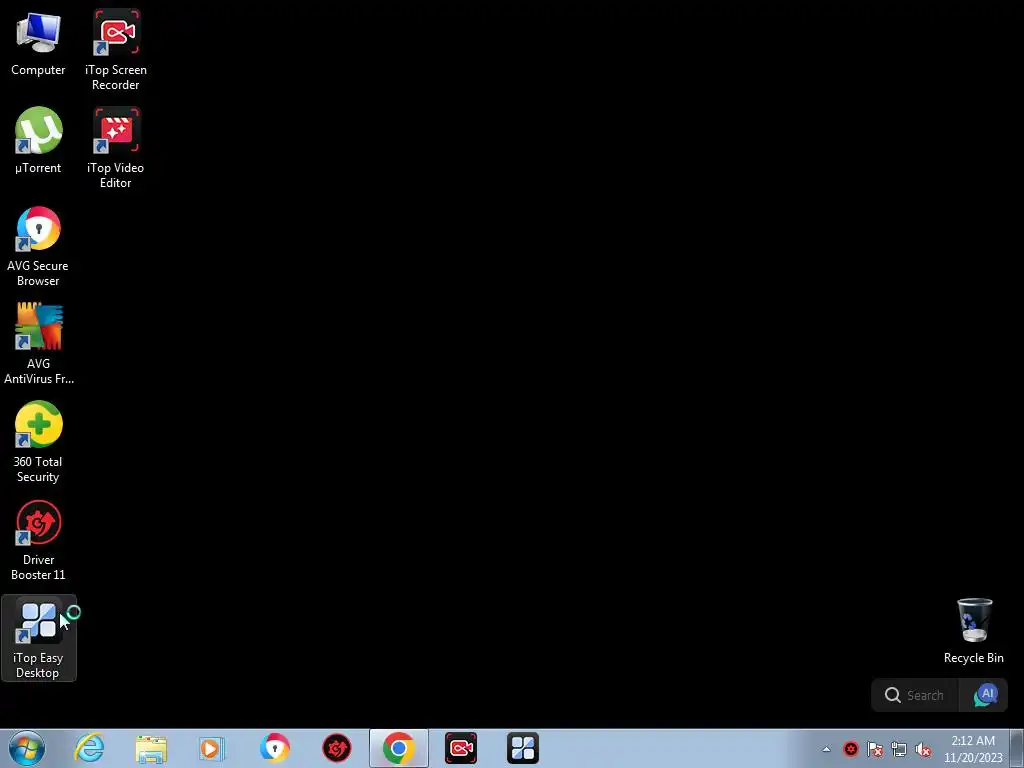This screenshot has width=1024, height=768.
Task: Click the Show desktop strip beside the clock
Action: [x=1017, y=748]
